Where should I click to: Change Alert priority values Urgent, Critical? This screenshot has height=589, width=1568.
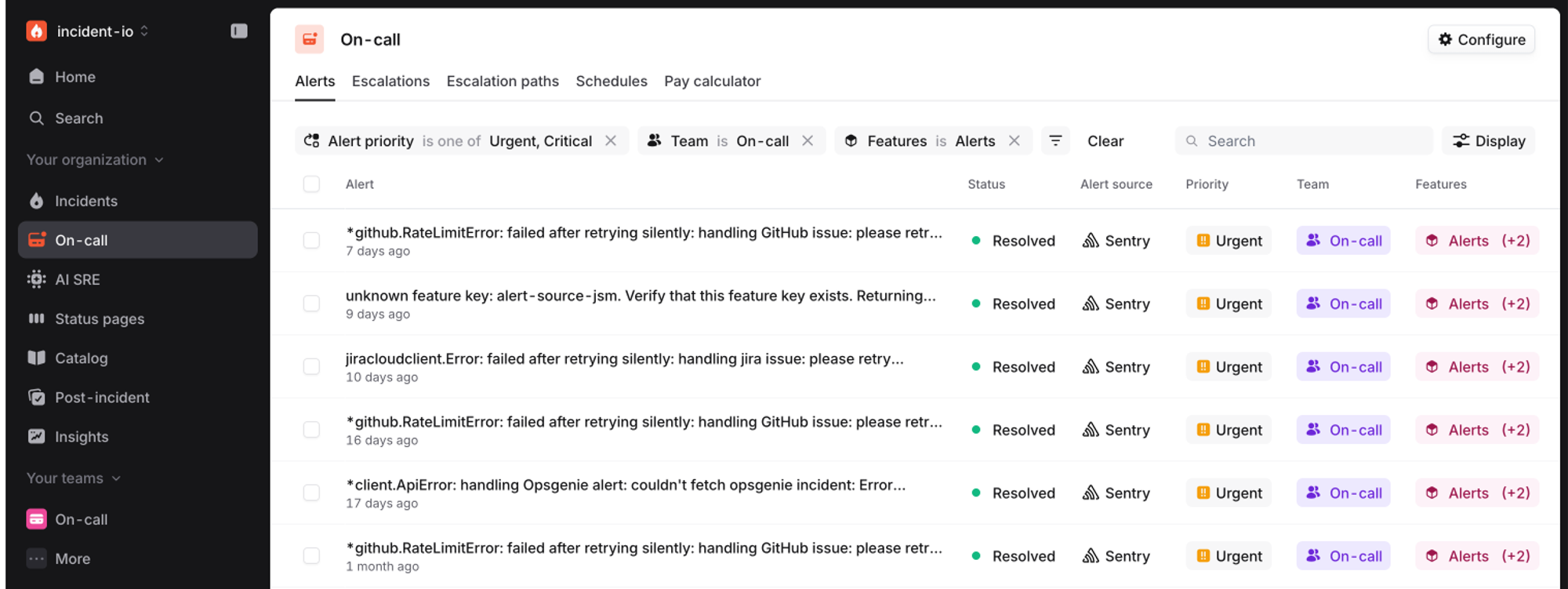coord(540,141)
